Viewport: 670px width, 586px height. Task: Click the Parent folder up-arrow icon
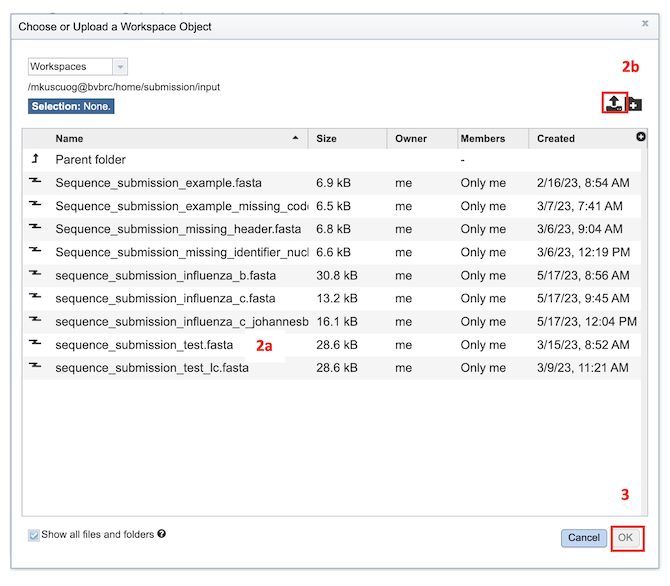point(35,159)
